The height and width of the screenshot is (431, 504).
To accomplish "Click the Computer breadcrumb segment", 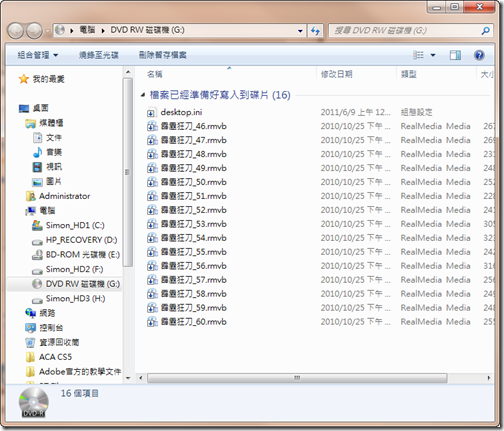I will [x=87, y=30].
